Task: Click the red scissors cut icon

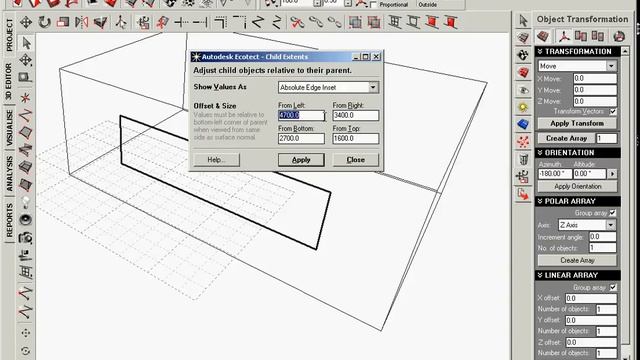Action: pos(297,22)
